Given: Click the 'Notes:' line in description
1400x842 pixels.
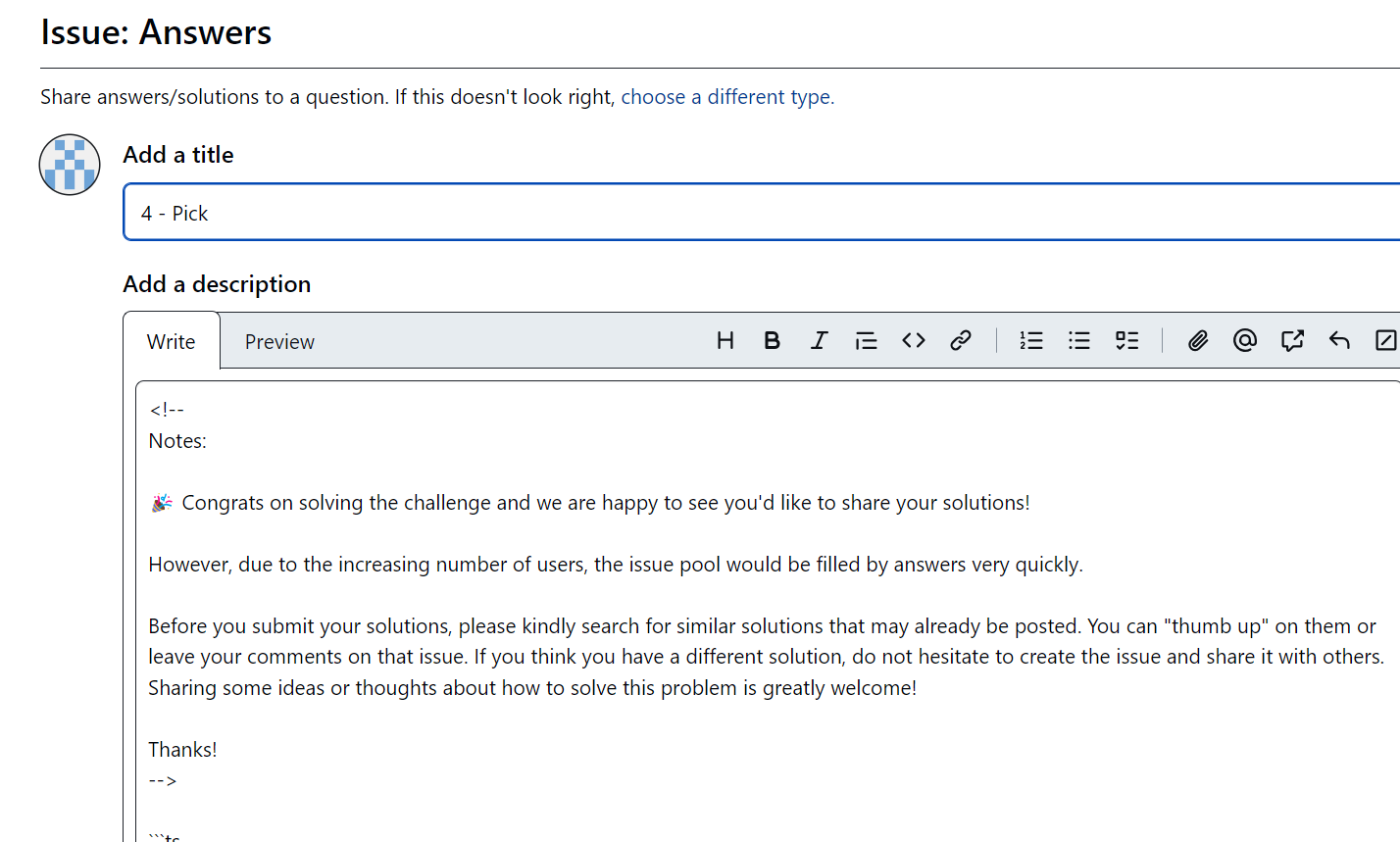Looking at the screenshot, I should point(177,441).
